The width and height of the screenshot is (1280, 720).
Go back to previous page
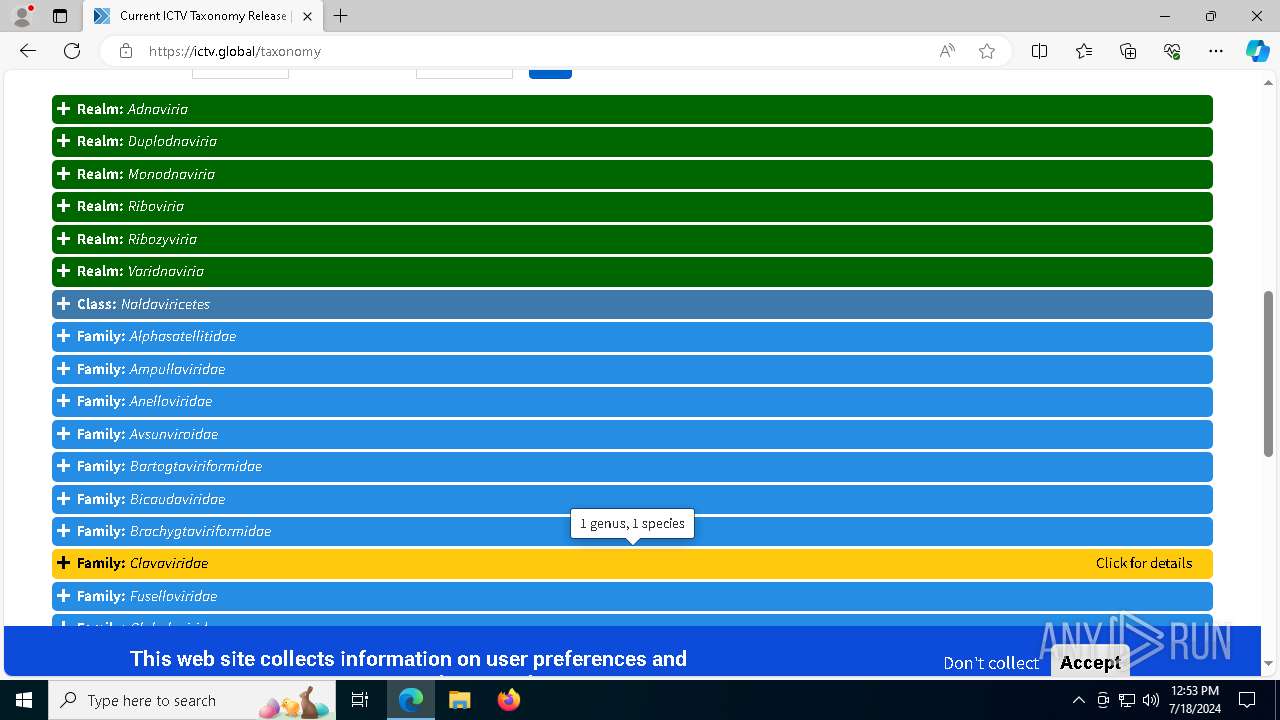click(x=28, y=51)
